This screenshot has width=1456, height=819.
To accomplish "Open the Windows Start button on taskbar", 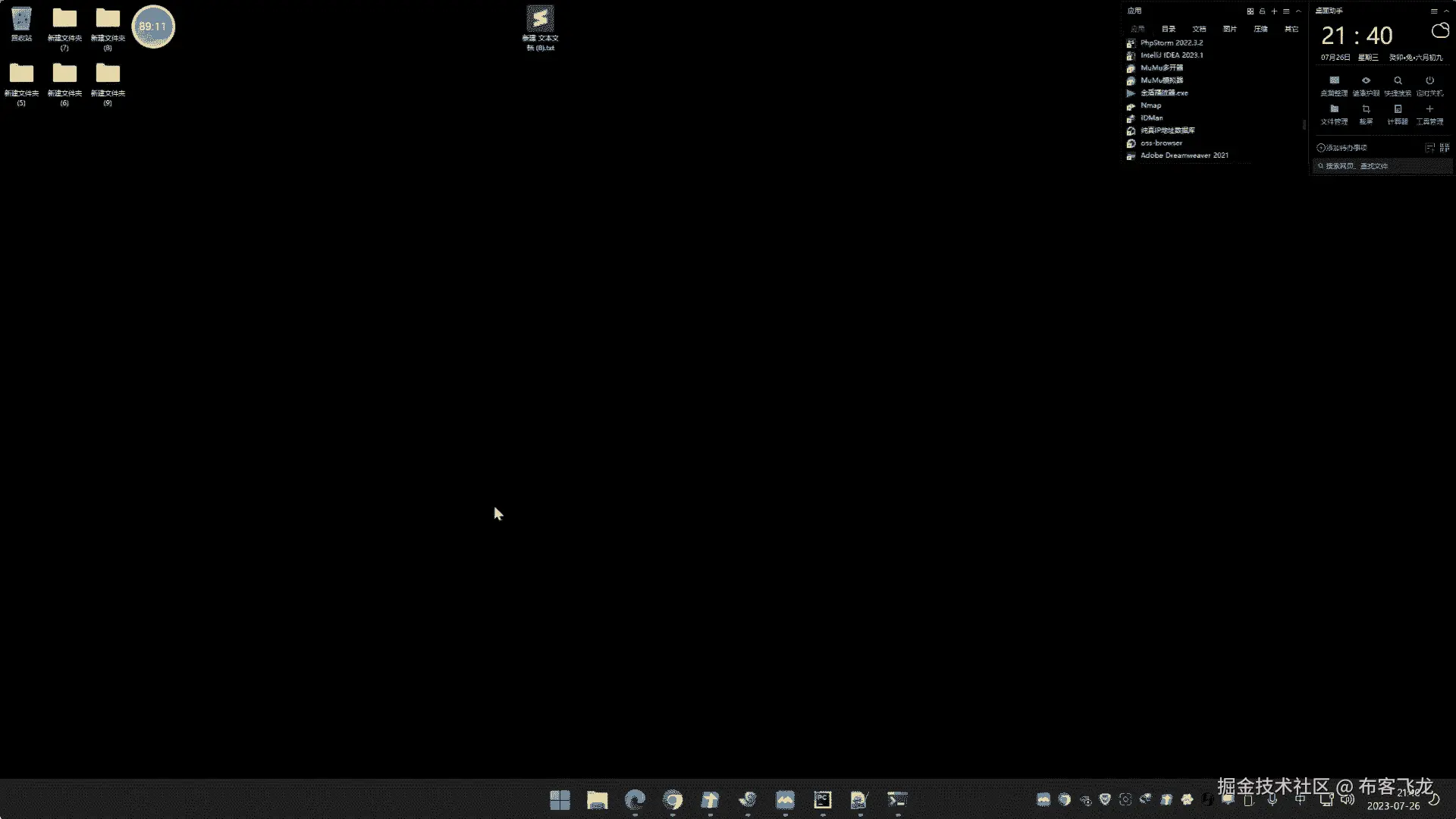I will pos(560,800).
